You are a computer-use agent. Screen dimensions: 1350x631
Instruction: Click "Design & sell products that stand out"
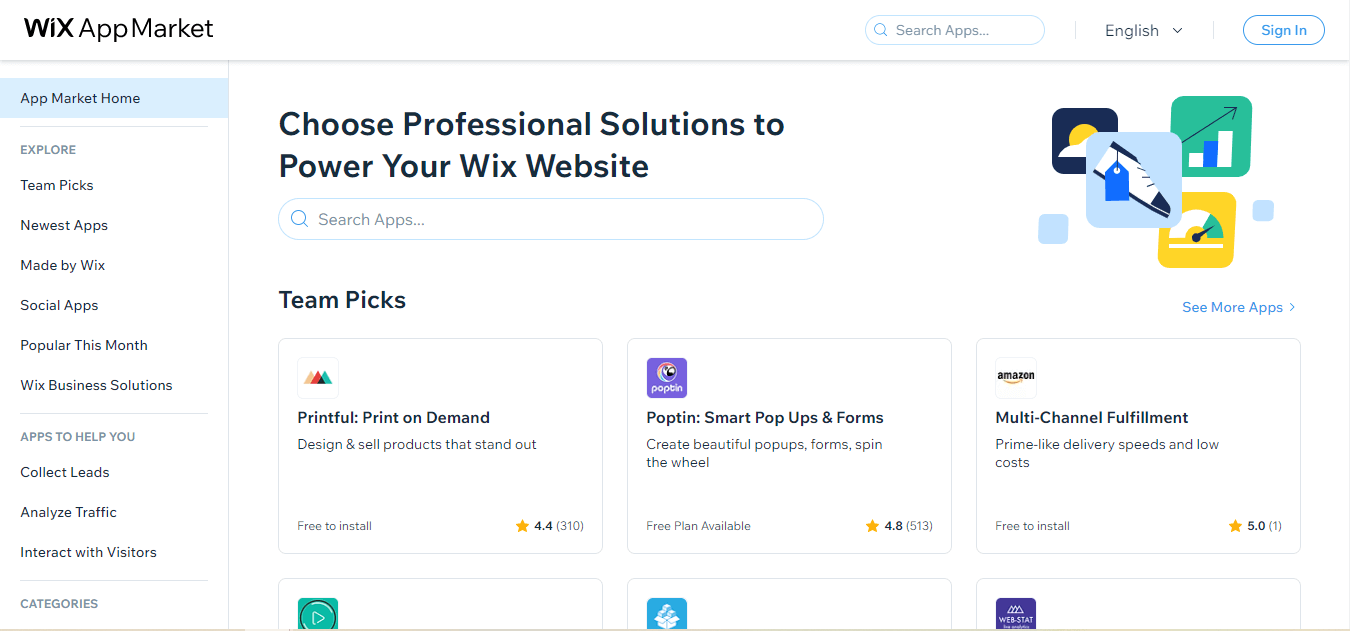tap(417, 444)
